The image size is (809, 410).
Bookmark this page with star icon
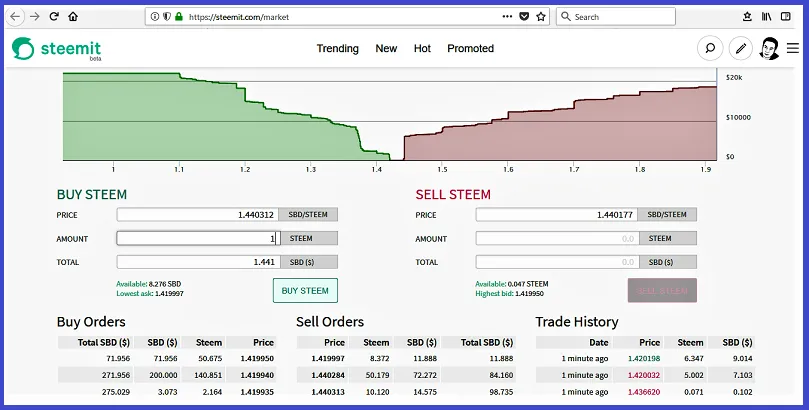point(541,17)
